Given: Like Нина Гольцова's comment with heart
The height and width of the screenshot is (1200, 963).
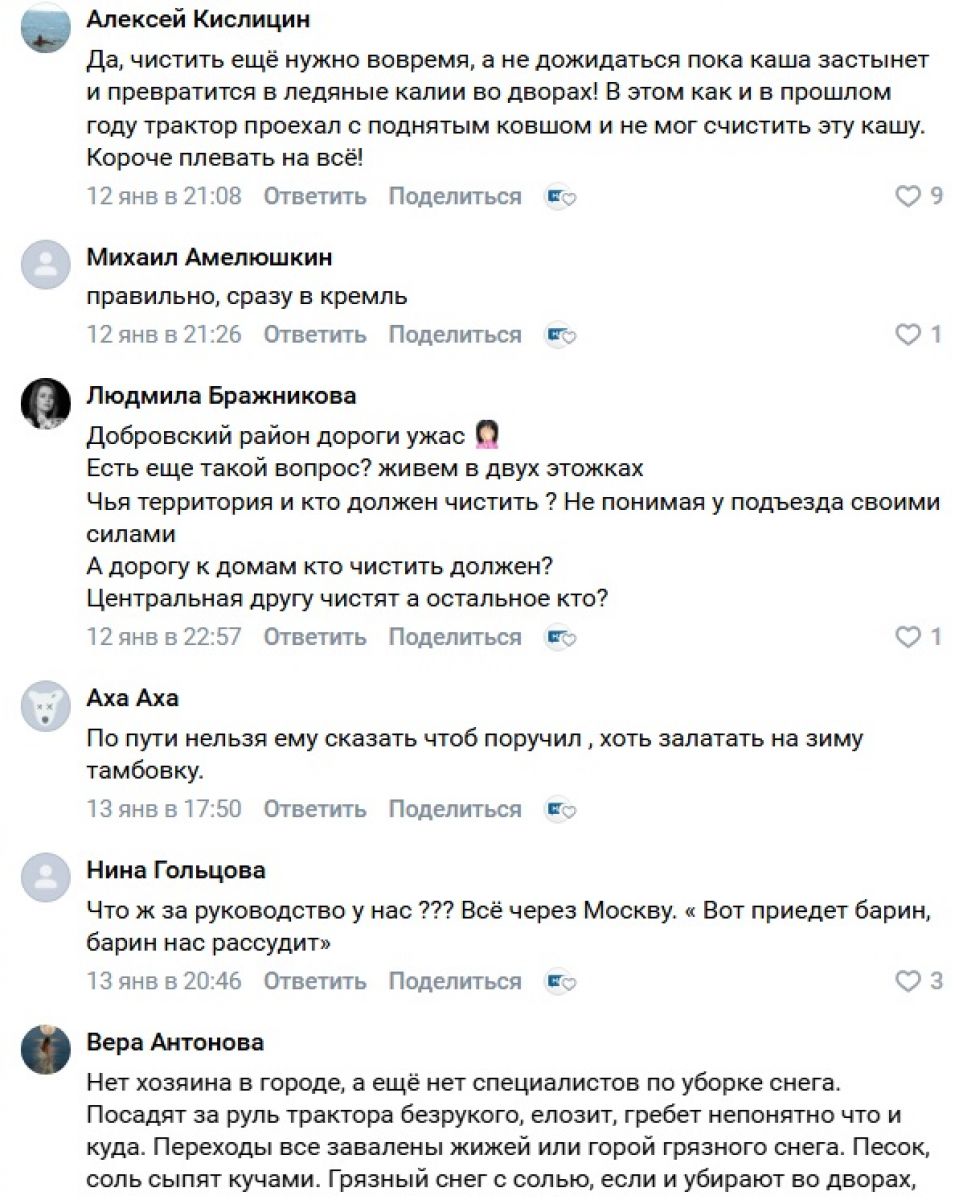Looking at the screenshot, I should tap(907, 982).
